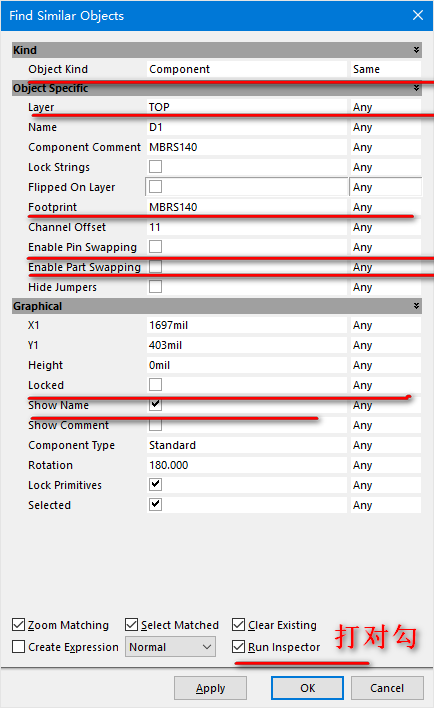
Task: Click the Rotation value 180.000 field
Action: pyautogui.click(x=247, y=465)
